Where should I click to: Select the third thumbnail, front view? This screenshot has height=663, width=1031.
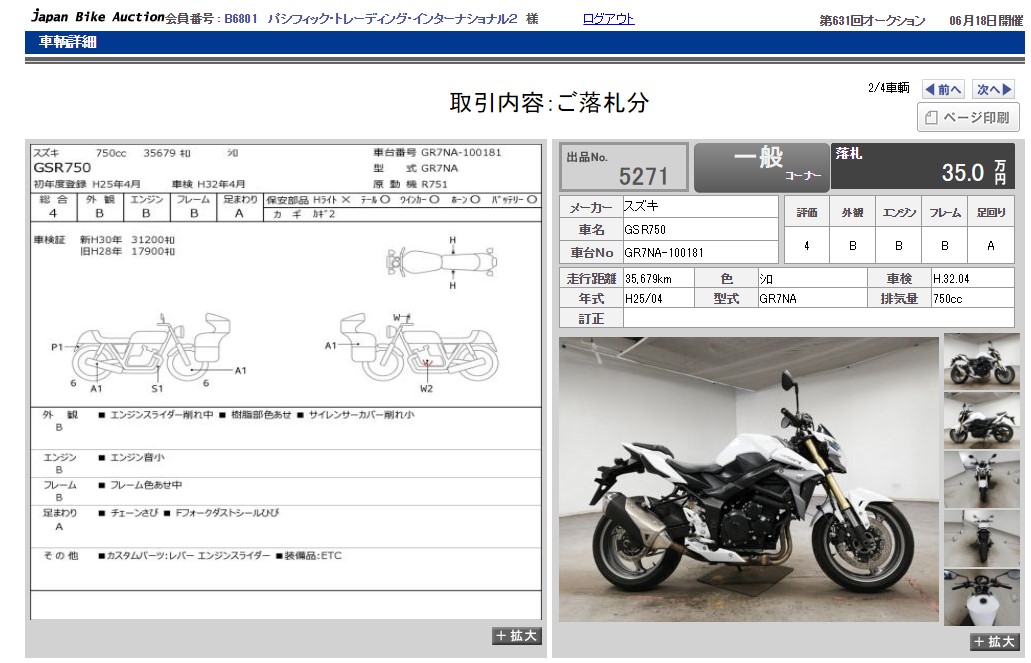982,479
